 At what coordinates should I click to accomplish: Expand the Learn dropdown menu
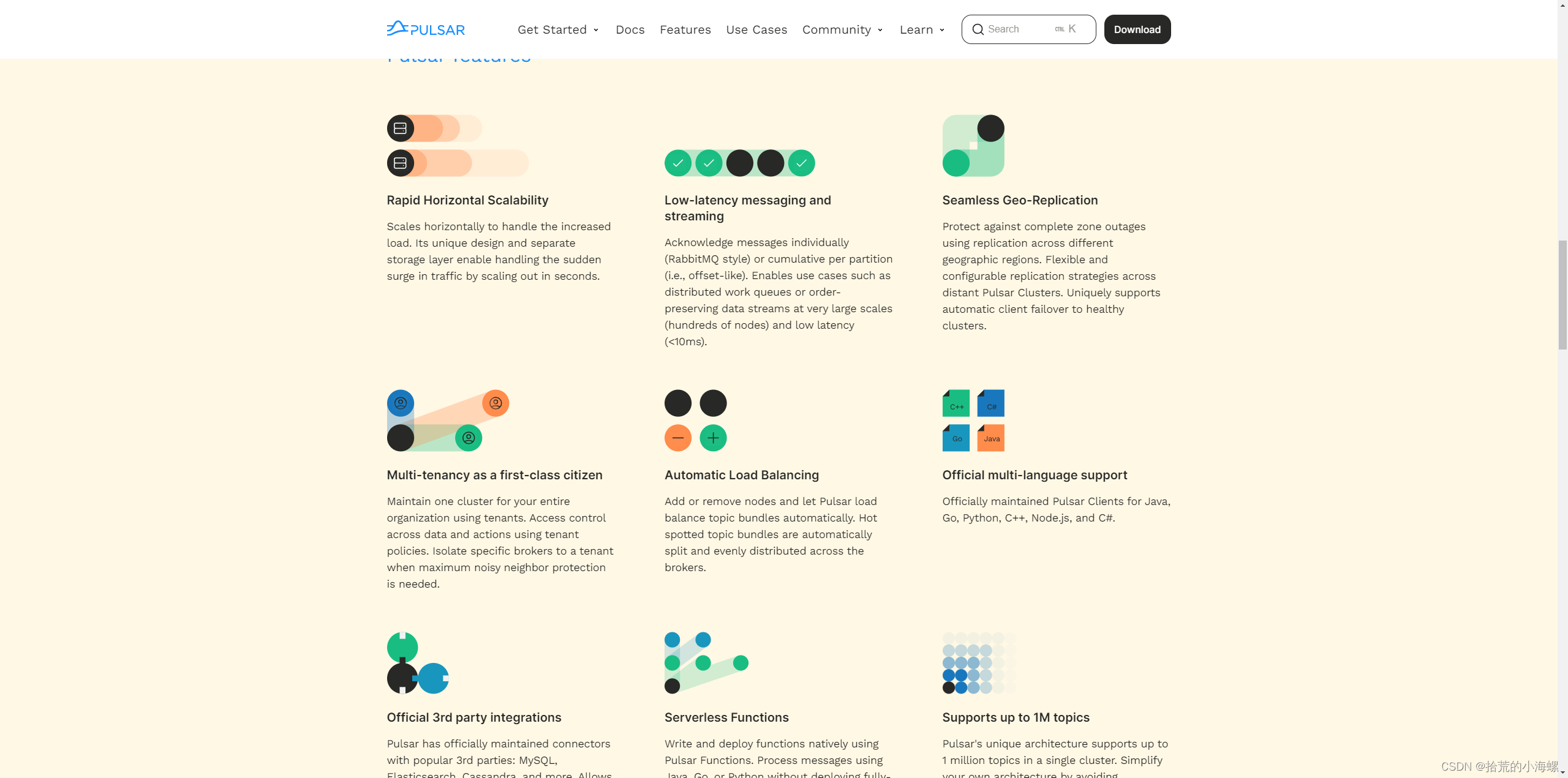coord(922,29)
